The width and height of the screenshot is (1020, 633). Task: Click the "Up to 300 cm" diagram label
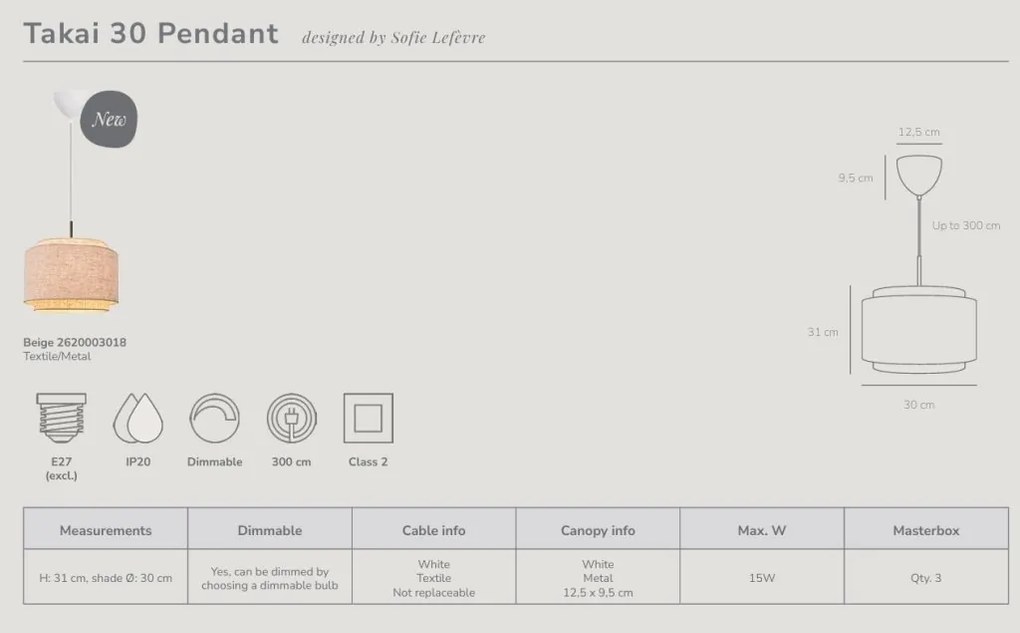965,226
